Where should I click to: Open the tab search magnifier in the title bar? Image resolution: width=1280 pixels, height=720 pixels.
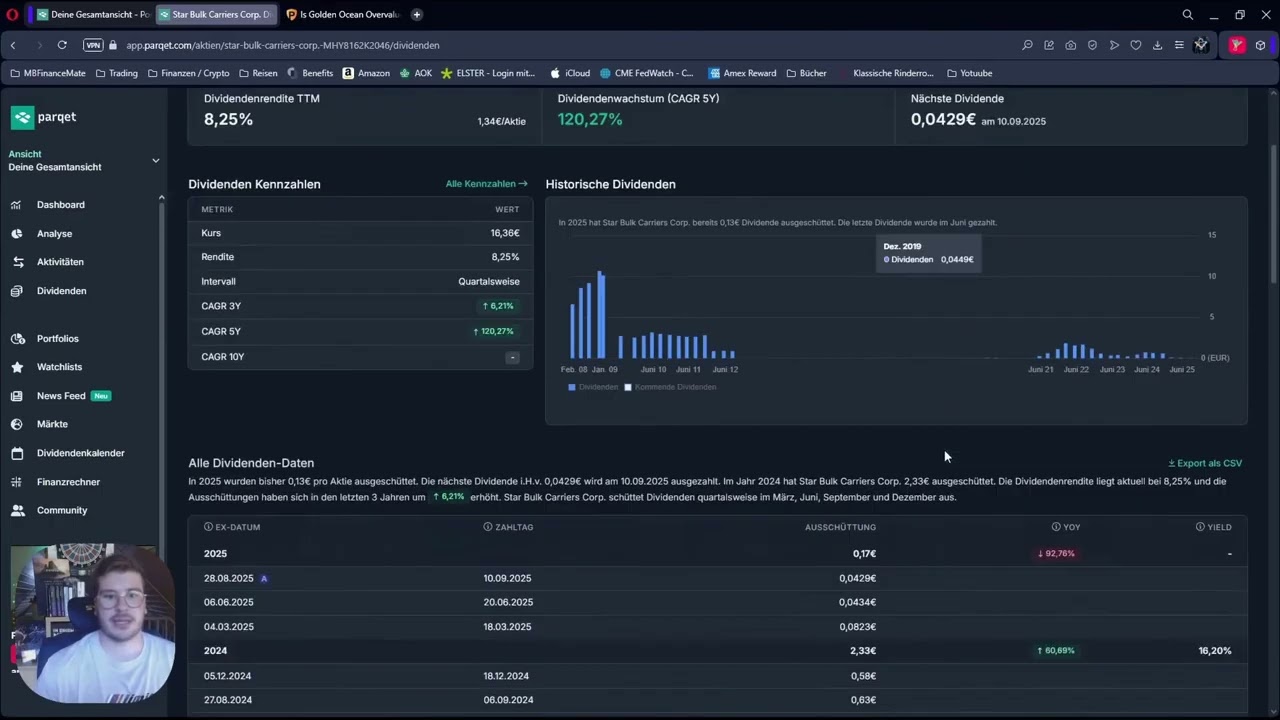1188,15
